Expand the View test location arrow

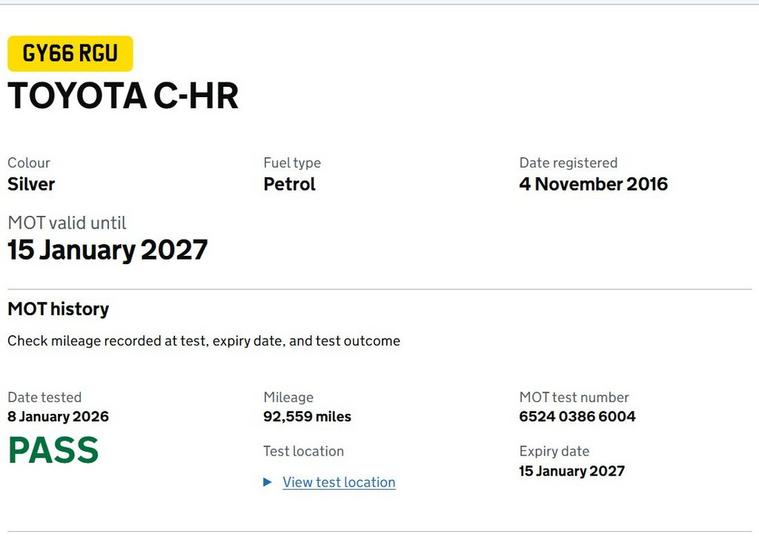click(267, 482)
